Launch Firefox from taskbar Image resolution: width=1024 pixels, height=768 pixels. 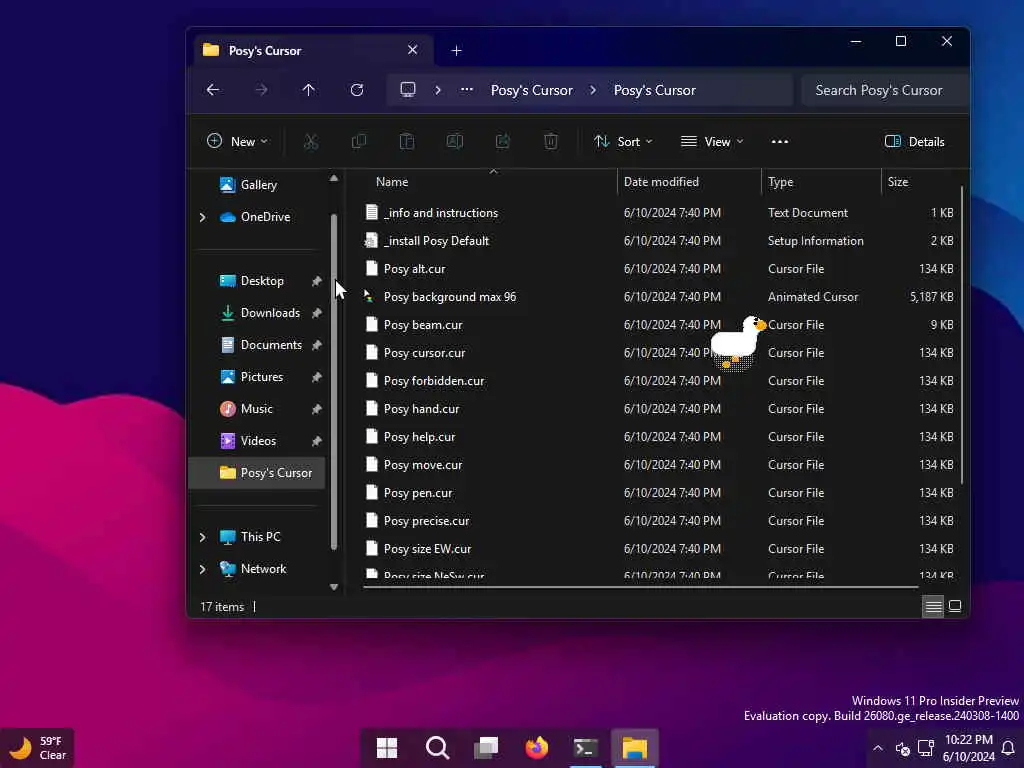coord(536,748)
